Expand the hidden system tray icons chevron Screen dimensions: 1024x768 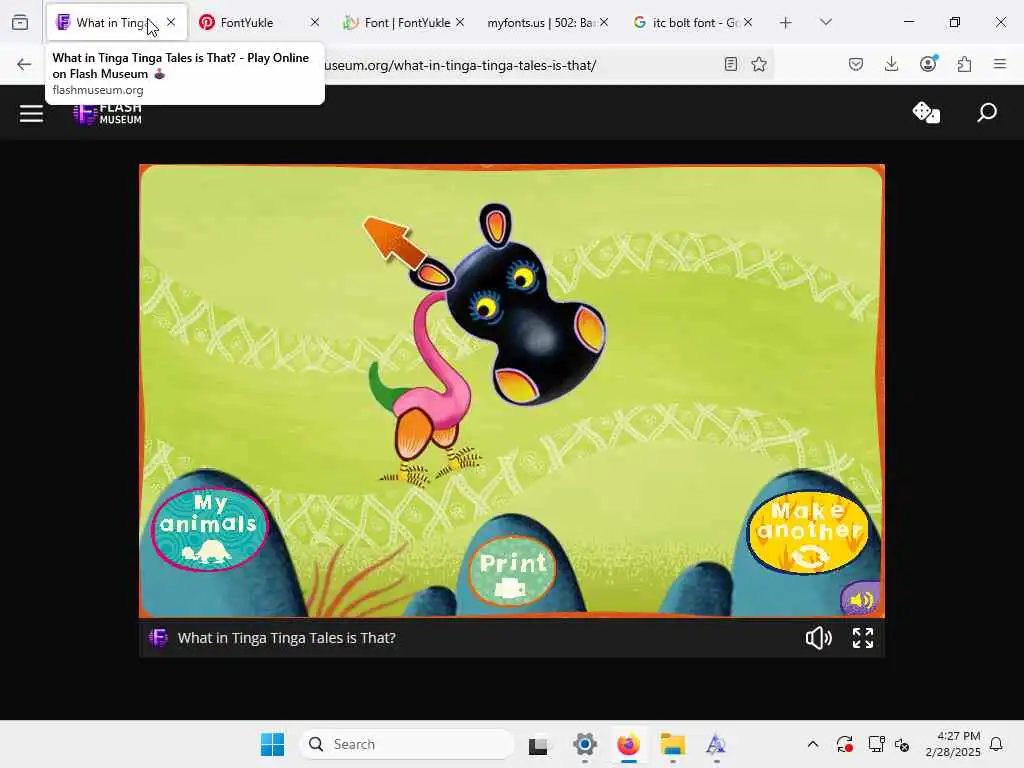tap(812, 744)
